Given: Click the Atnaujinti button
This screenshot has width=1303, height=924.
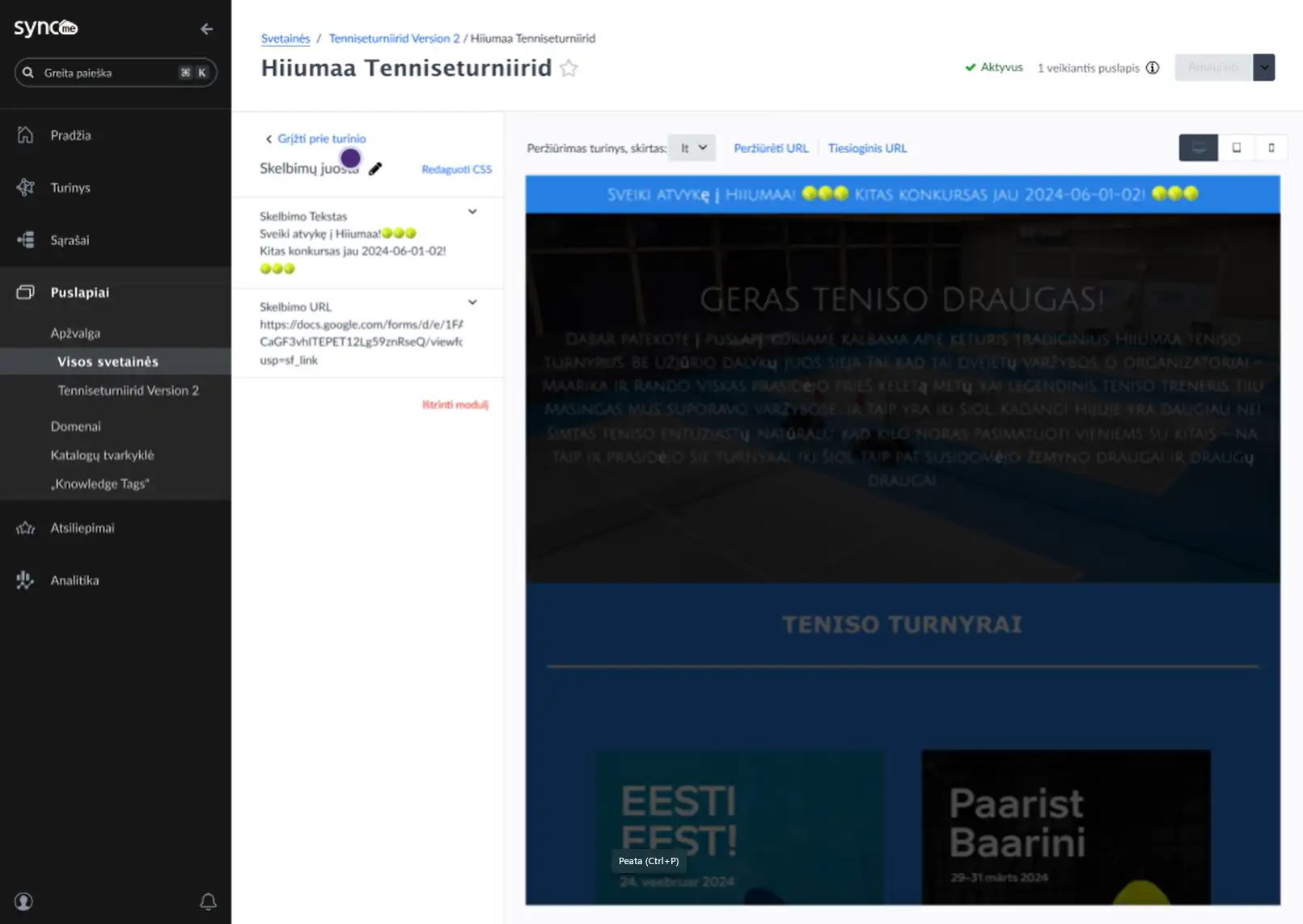Looking at the screenshot, I should click(x=1213, y=67).
